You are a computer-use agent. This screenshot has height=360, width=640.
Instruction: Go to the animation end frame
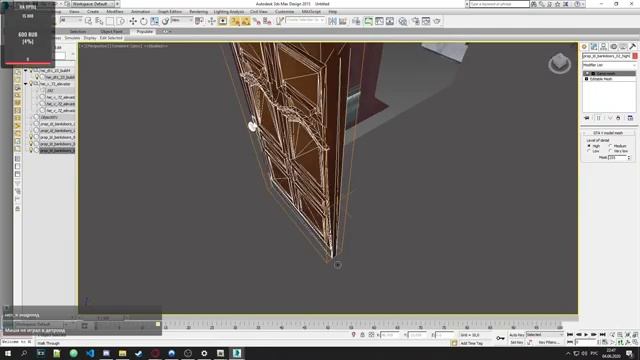[x=602, y=335]
